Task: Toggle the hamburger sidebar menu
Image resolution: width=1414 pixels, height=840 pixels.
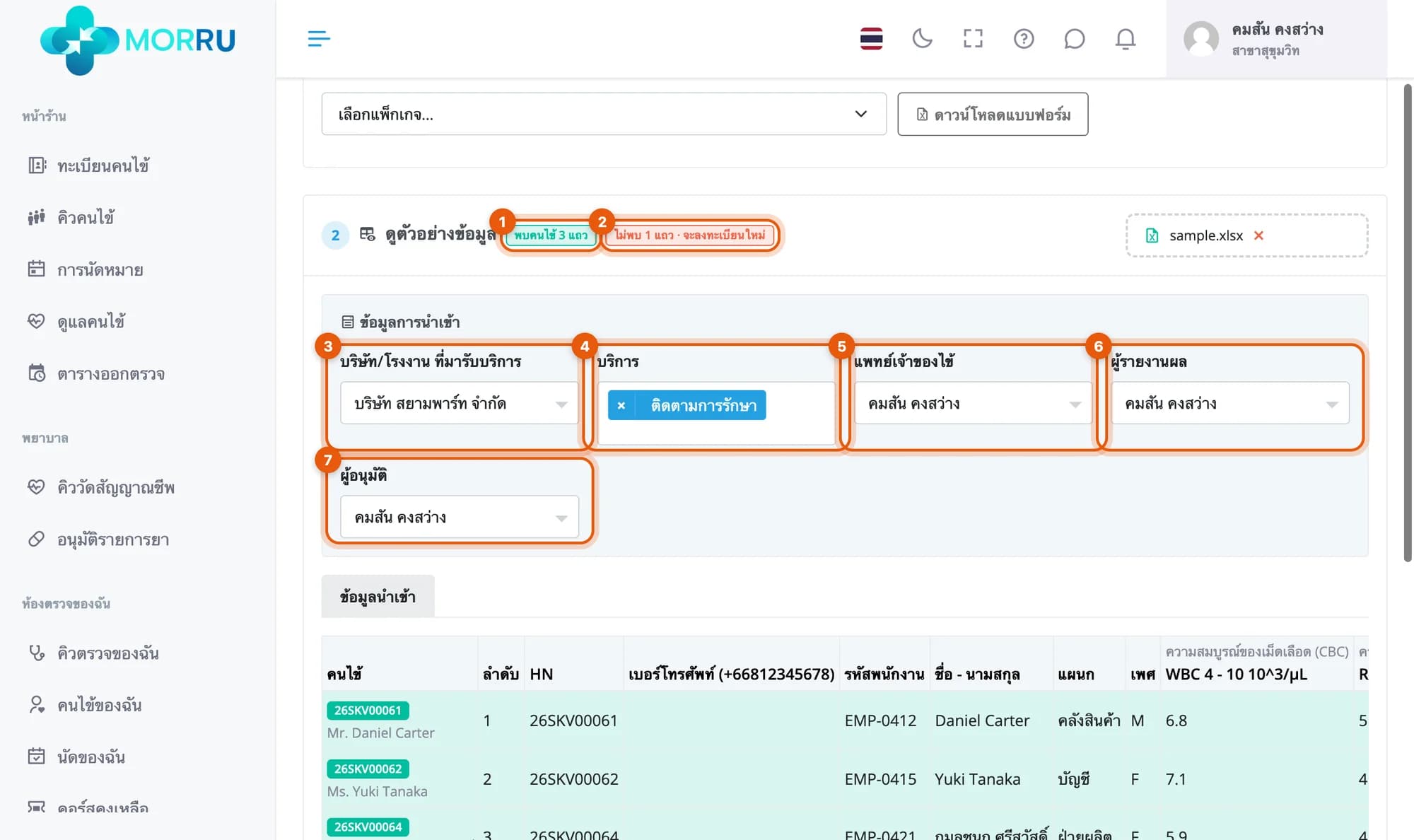Action: [x=319, y=38]
